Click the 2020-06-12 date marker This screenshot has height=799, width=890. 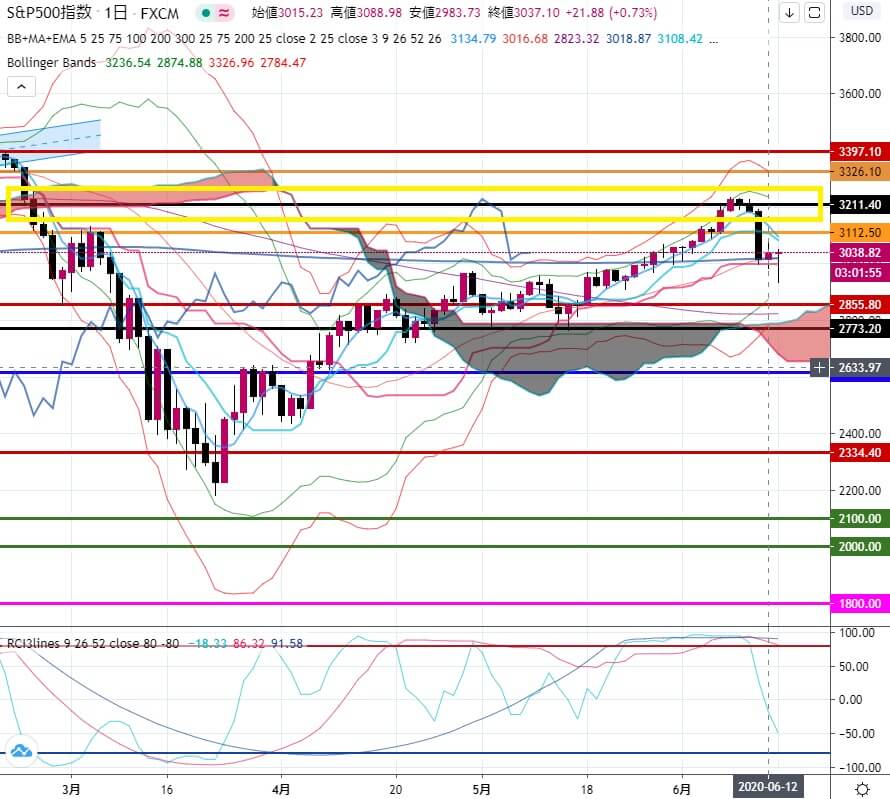tap(768, 787)
